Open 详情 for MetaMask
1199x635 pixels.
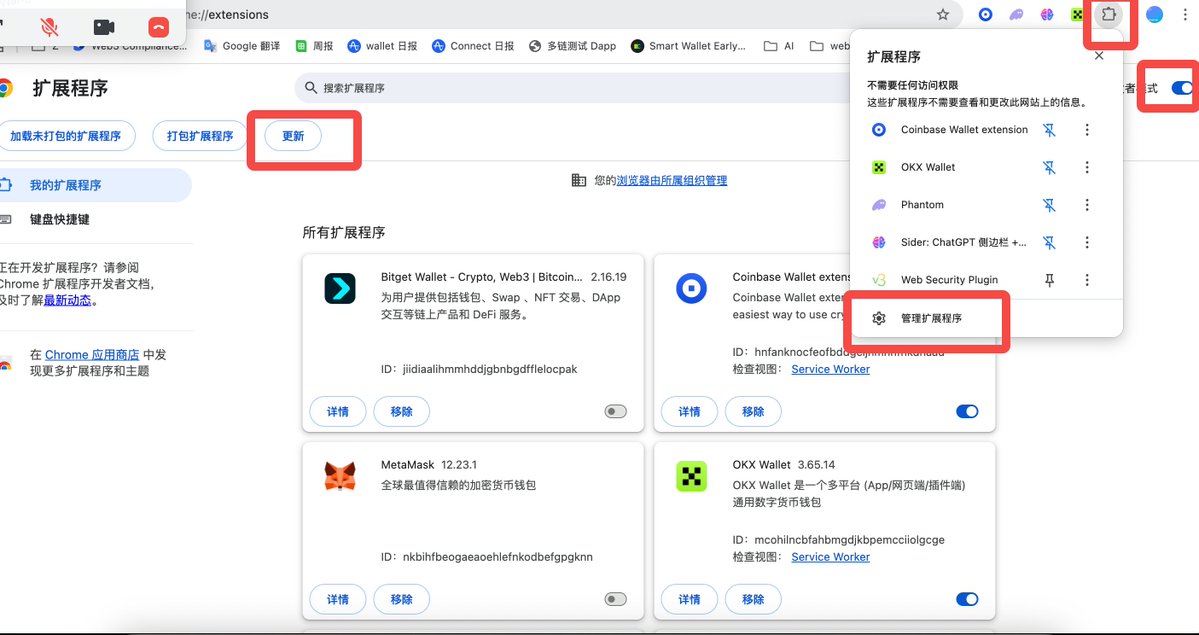pos(338,599)
